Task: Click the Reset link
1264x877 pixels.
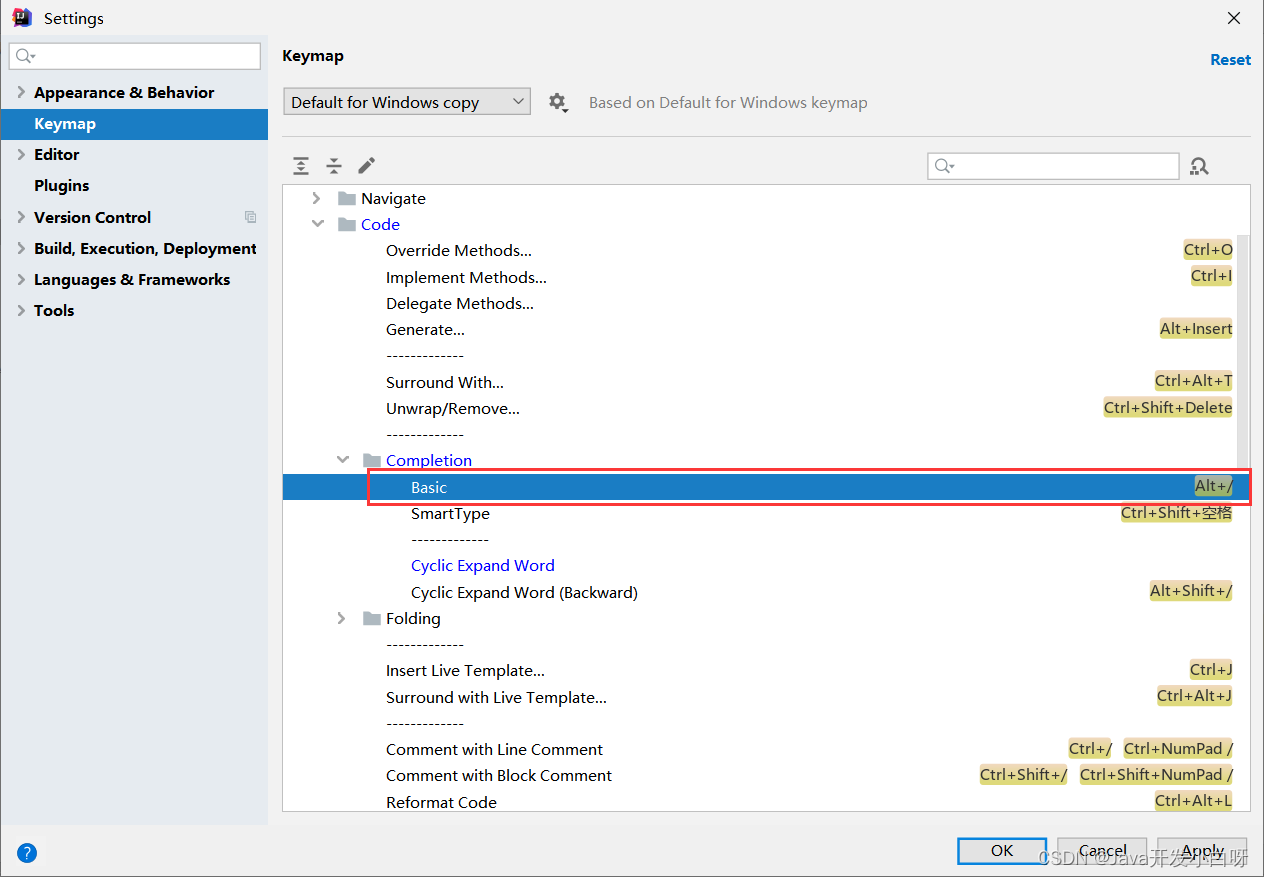Action: click(x=1230, y=59)
